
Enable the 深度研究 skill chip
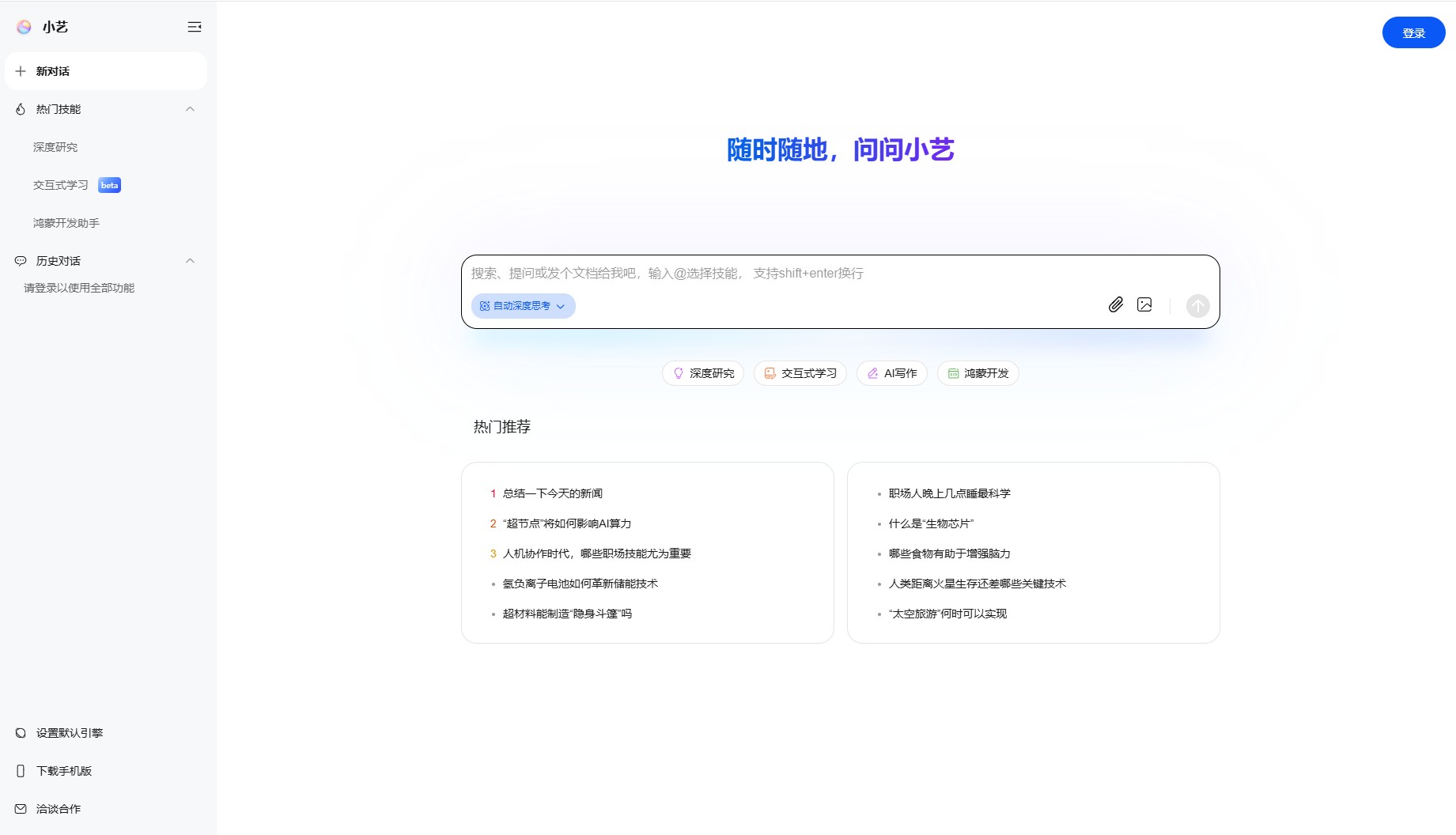point(702,372)
